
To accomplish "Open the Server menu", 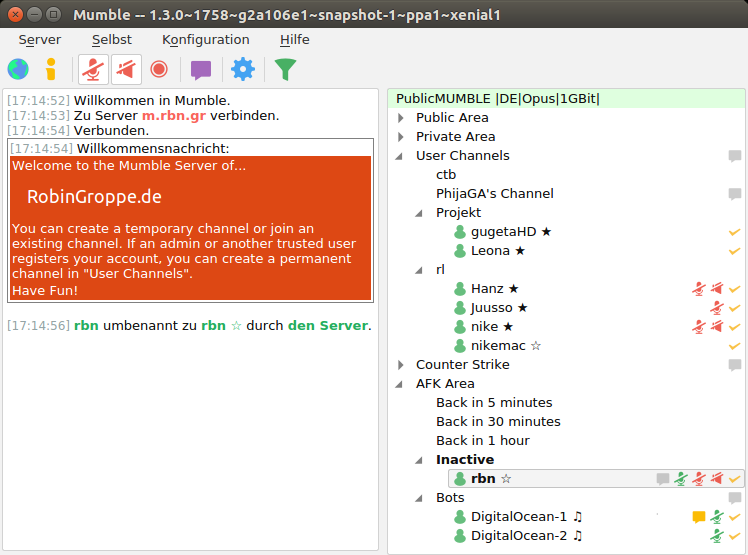I will click(40, 40).
